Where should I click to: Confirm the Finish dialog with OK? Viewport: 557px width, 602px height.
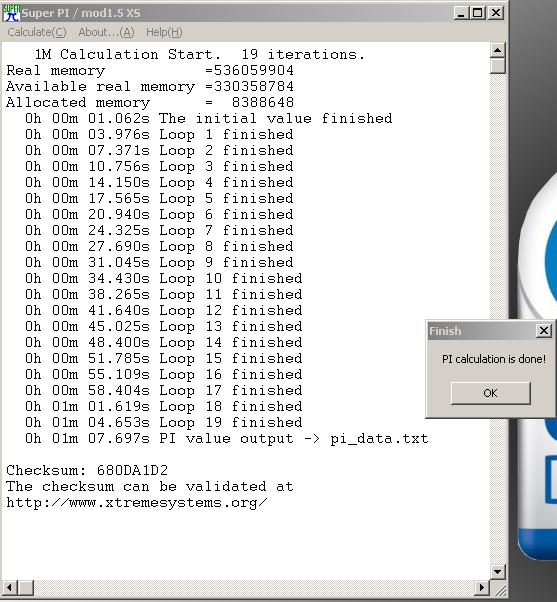point(491,393)
